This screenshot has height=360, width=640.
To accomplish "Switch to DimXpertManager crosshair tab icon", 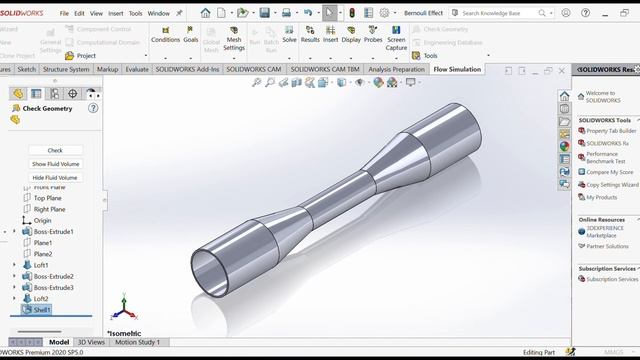I will pos(73,94).
